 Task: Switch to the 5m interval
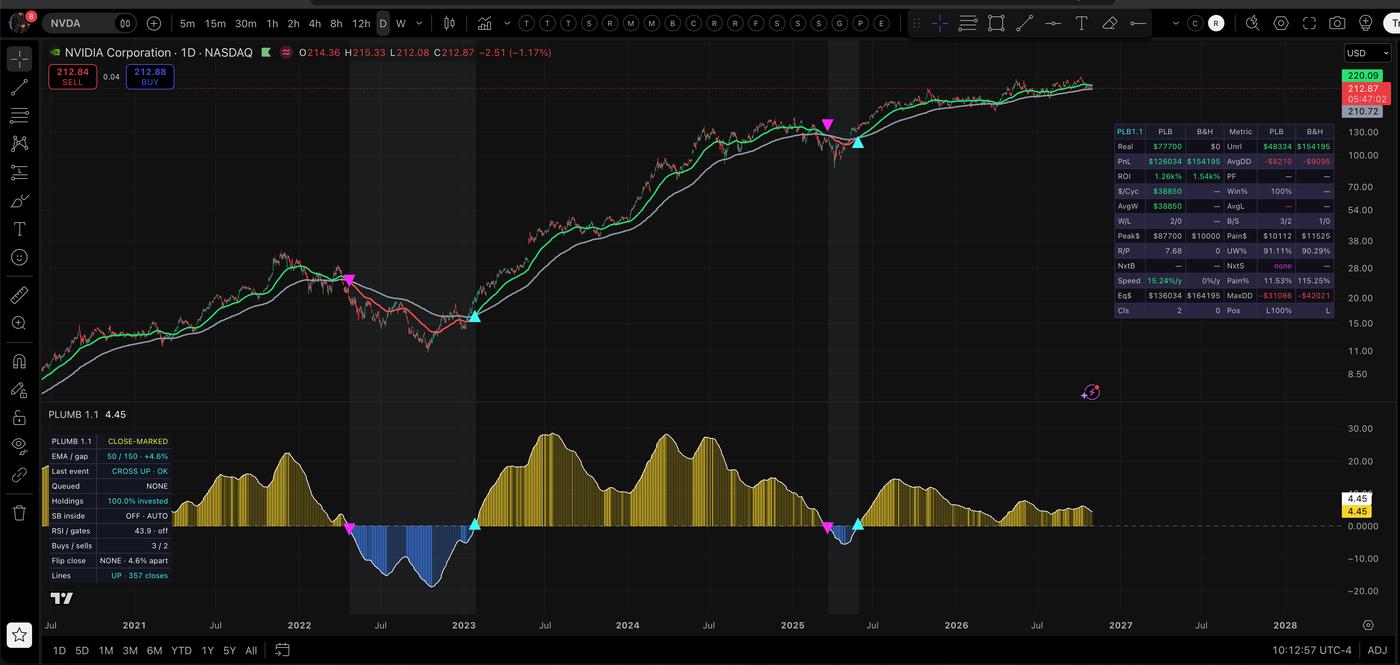point(187,23)
